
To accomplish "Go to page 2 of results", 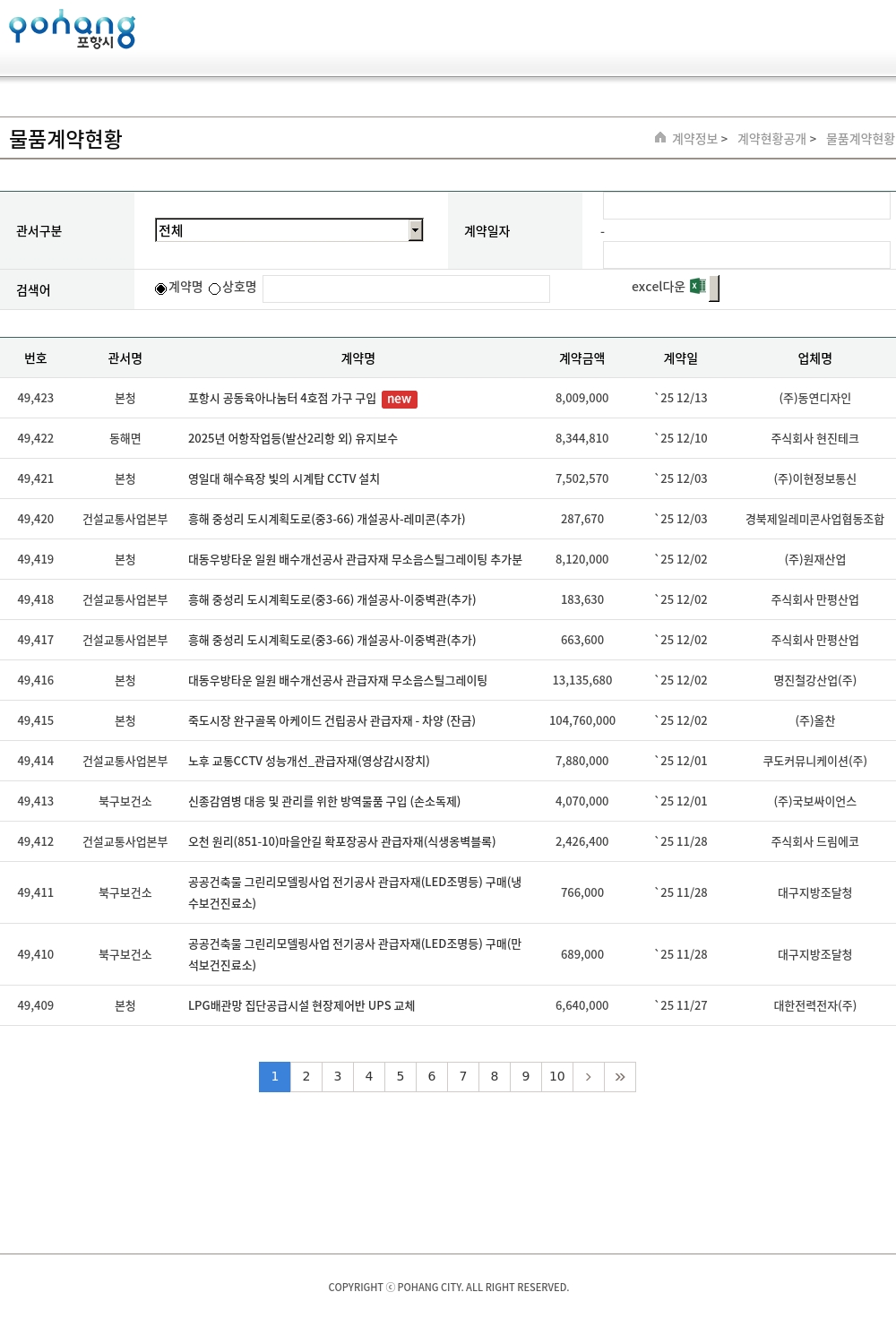I will click(x=306, y=1077).
